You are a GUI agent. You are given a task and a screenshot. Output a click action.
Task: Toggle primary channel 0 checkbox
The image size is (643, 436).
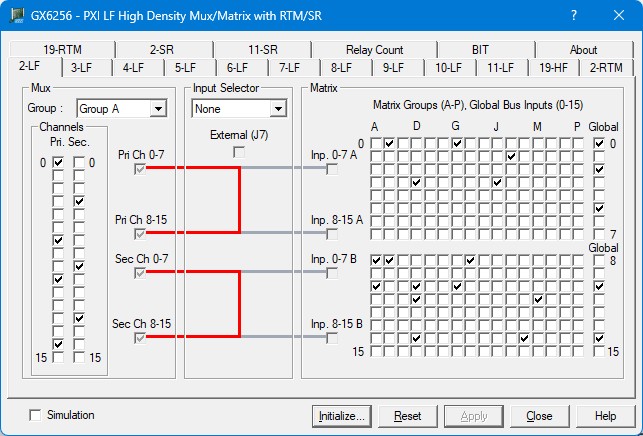(59, 163)
